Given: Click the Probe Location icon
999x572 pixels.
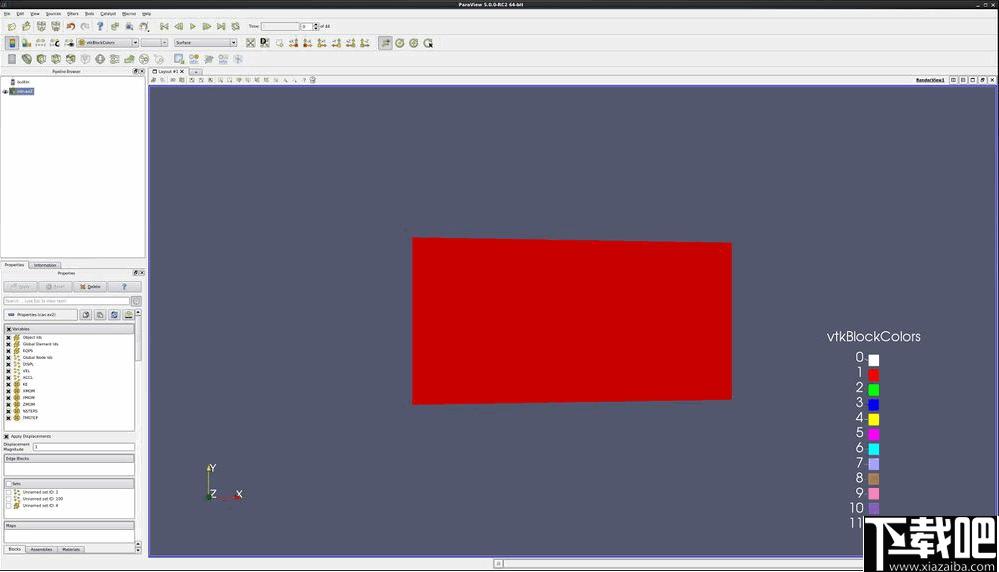Looking at the screenshot, I should 238,59.
